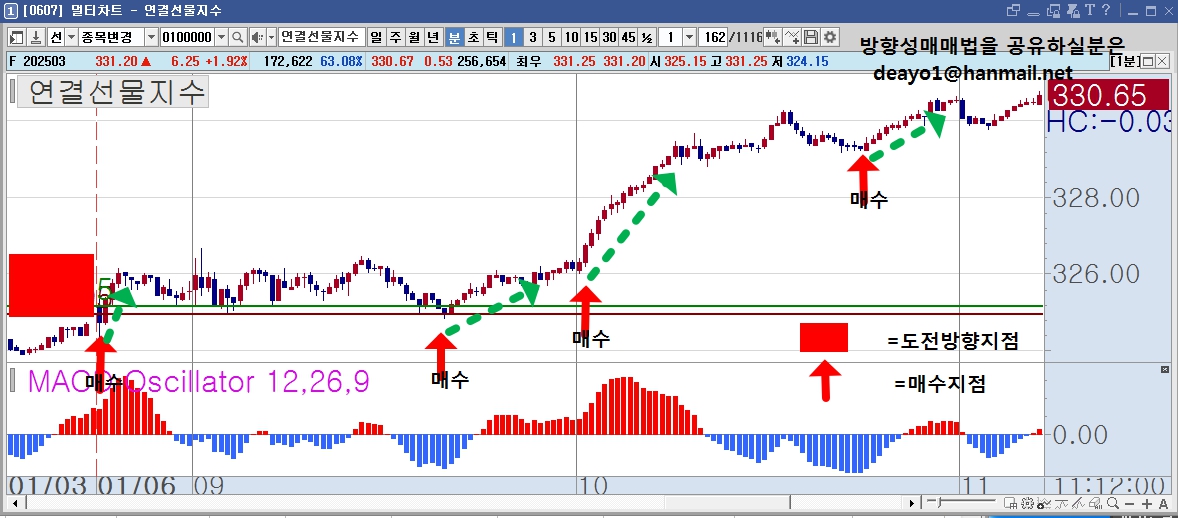
Task: Select the 분 (minute) period toggle
Action: tap(455, 37)
